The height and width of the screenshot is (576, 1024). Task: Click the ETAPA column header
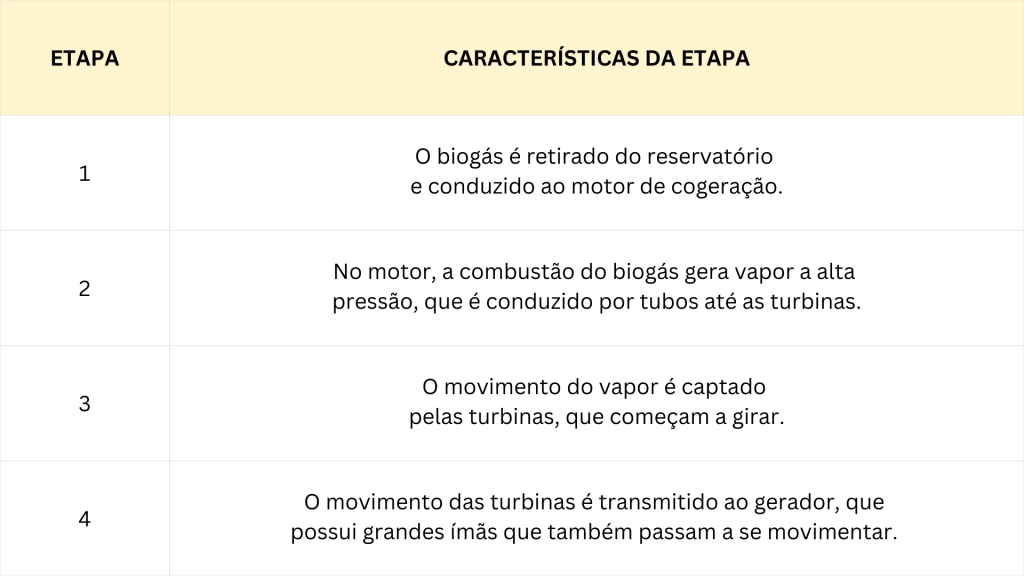pyautogui.click(x=85, y=58)
